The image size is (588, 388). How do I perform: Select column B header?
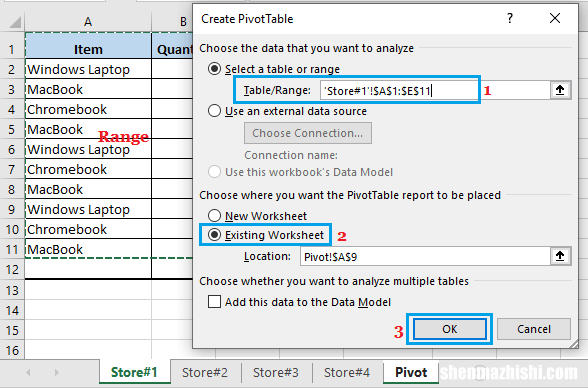coord(172,22)
